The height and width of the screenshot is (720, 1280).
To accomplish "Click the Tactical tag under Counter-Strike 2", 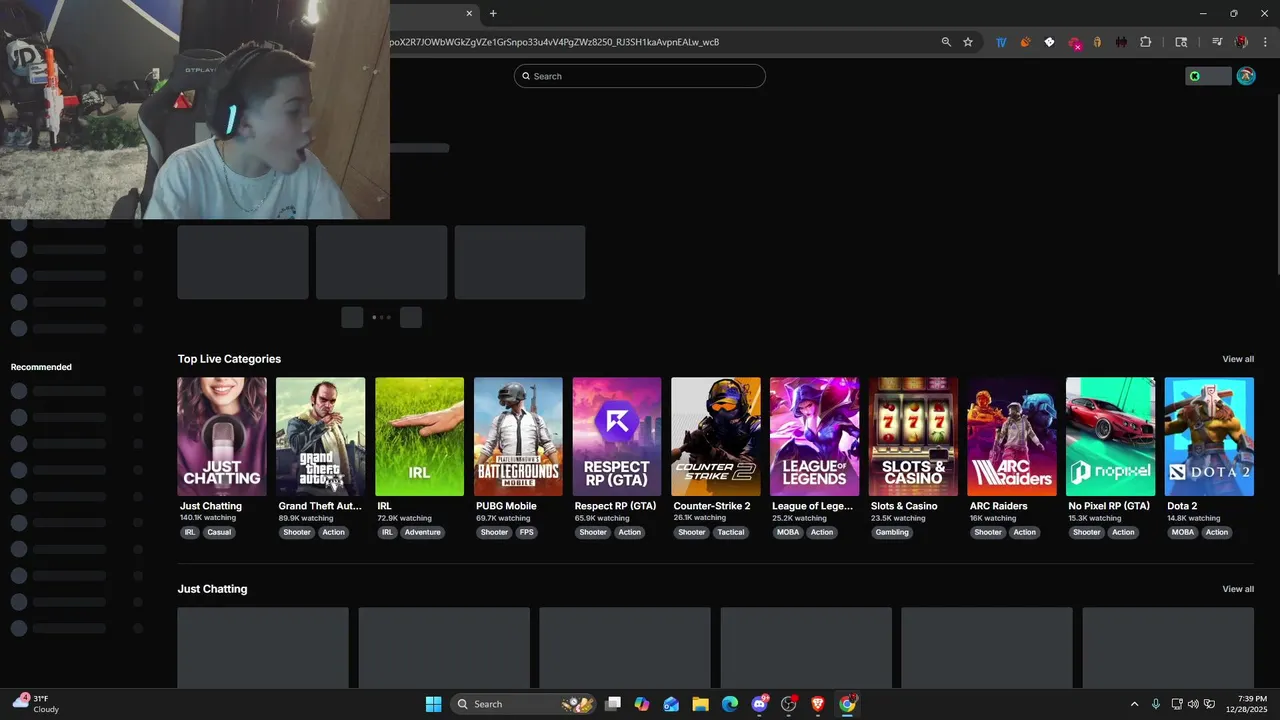I will pyautogui.click(x=731, y=532).
